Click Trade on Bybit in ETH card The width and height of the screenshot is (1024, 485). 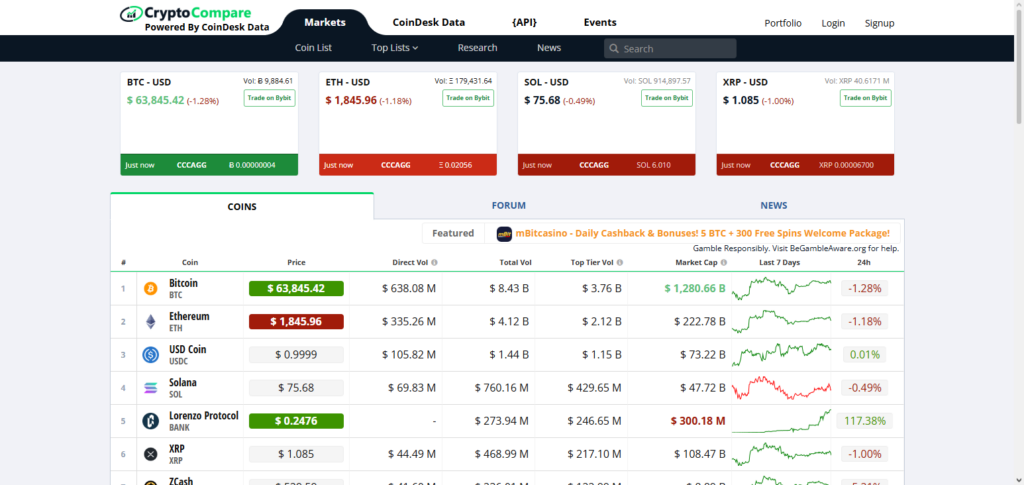click(x=468, y=98)
